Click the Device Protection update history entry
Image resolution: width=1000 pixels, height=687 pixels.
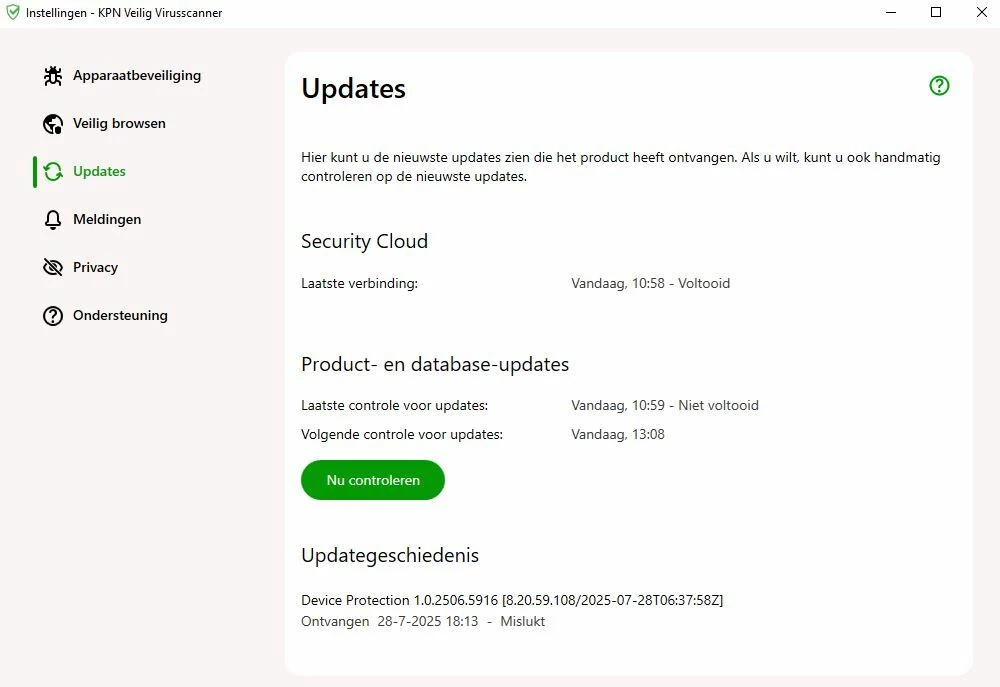(511, 600)
